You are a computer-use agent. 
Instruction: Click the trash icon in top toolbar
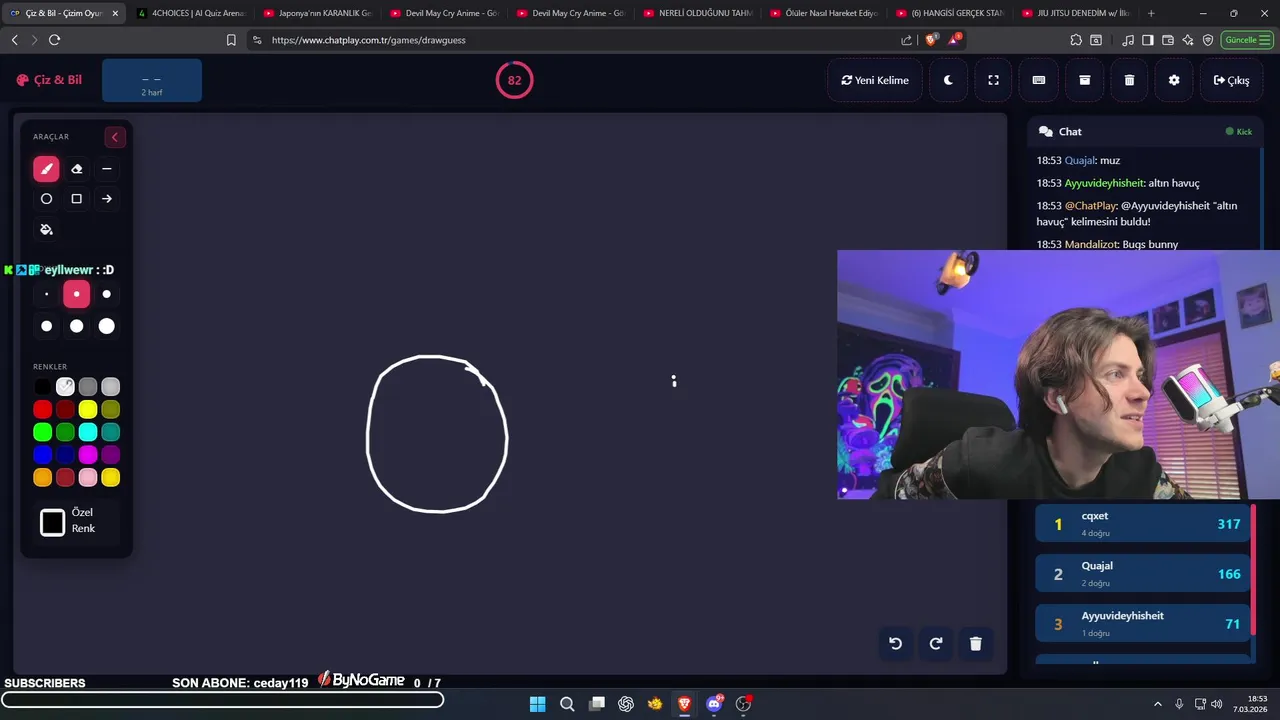[x=1129, y=80]
